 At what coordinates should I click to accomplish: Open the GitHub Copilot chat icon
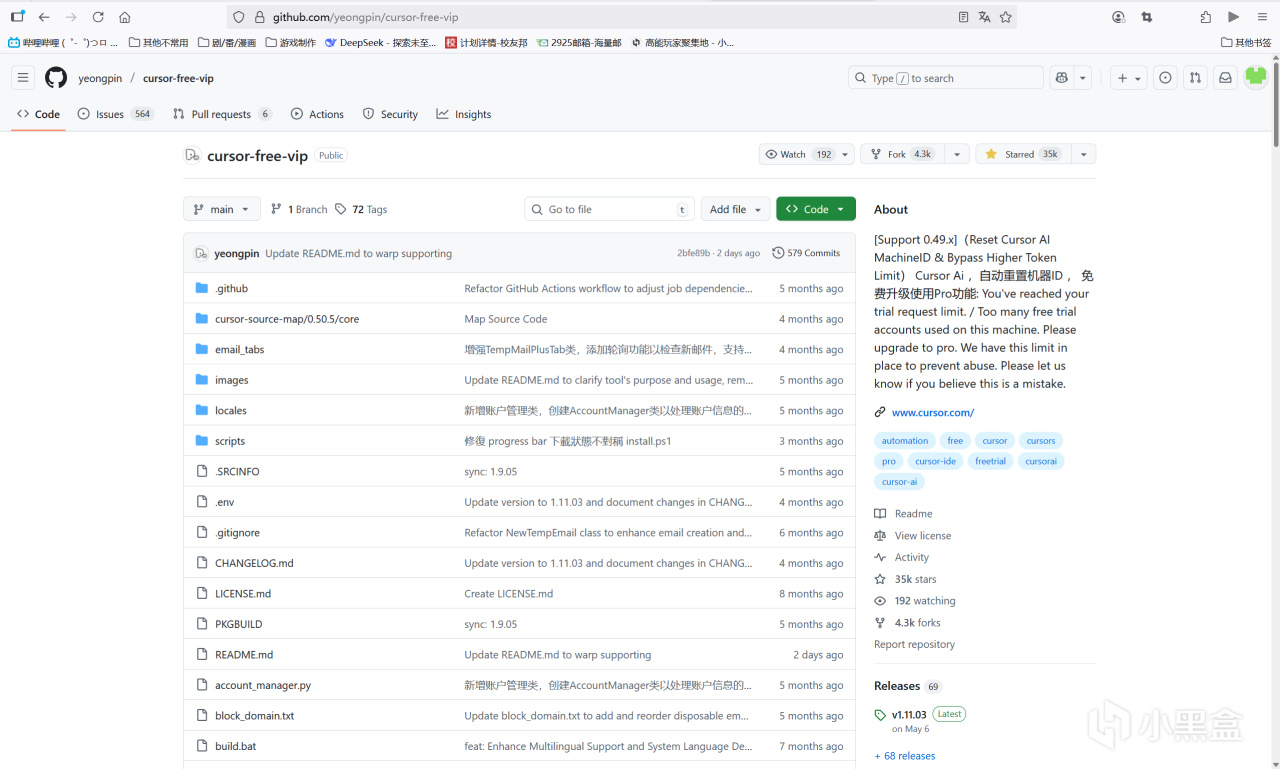tap(1062, 78)
